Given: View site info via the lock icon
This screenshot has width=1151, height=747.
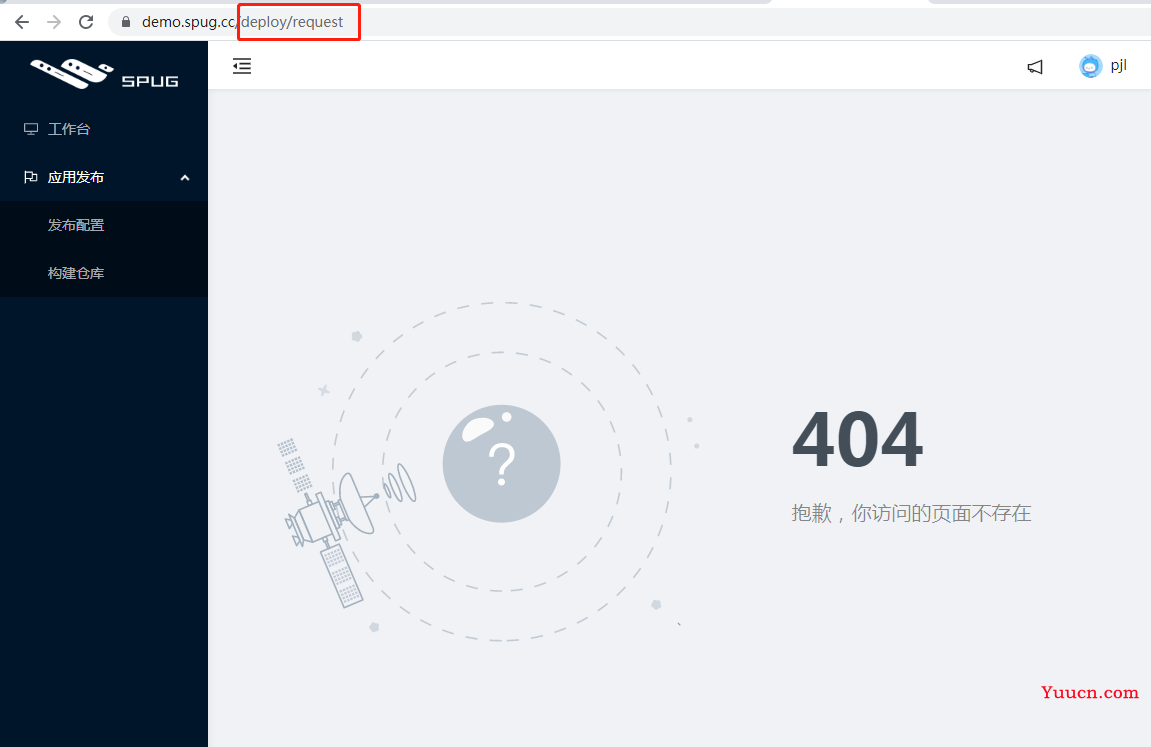Looking at the screenshot, I should 126,22.
